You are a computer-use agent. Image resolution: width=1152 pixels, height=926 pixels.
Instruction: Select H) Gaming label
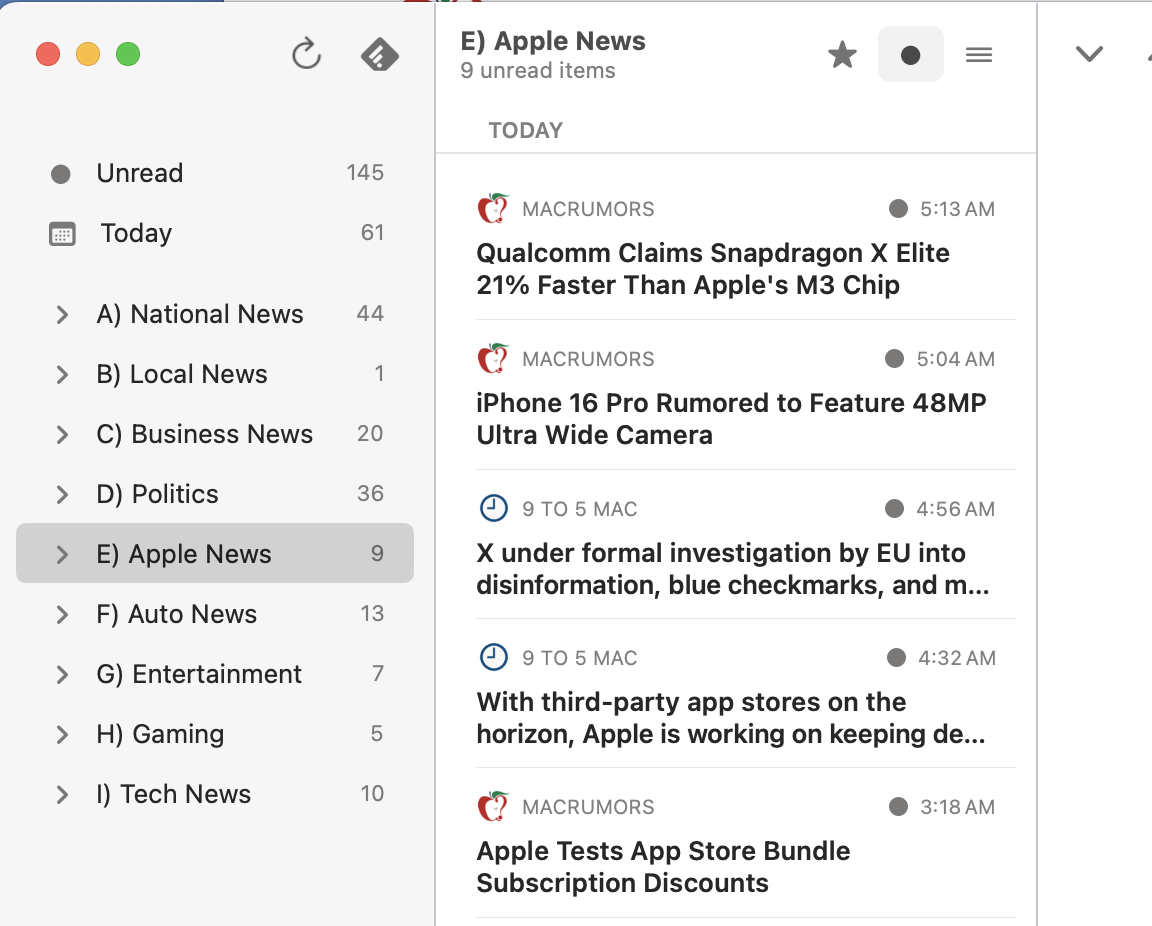pyautogui.click(x=160, y=734)
